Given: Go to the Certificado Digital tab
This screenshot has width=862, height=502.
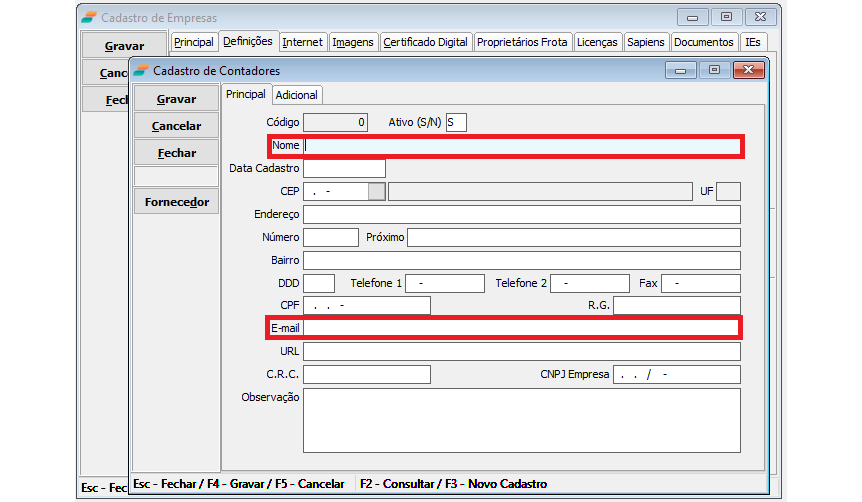Looking at the screenshot, I should 425,42.
